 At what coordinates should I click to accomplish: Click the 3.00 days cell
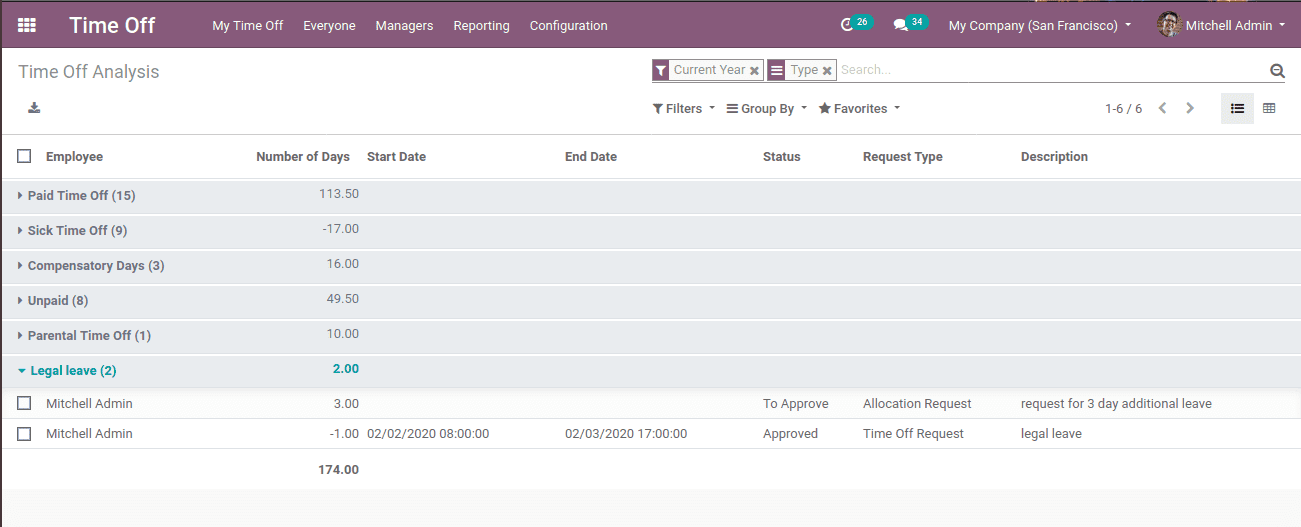click(x=345, y=404)
